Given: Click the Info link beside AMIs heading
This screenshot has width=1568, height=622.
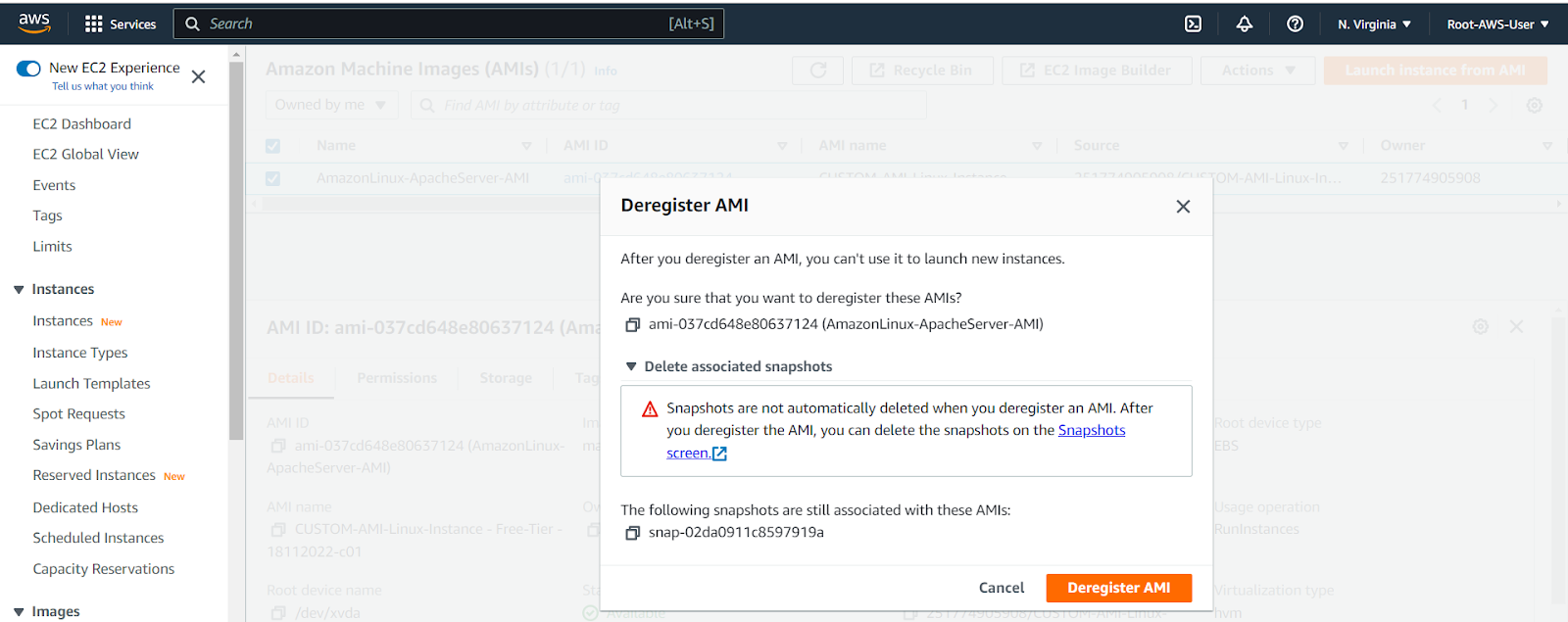Looking at the screenshot, I should pos(606,72).
